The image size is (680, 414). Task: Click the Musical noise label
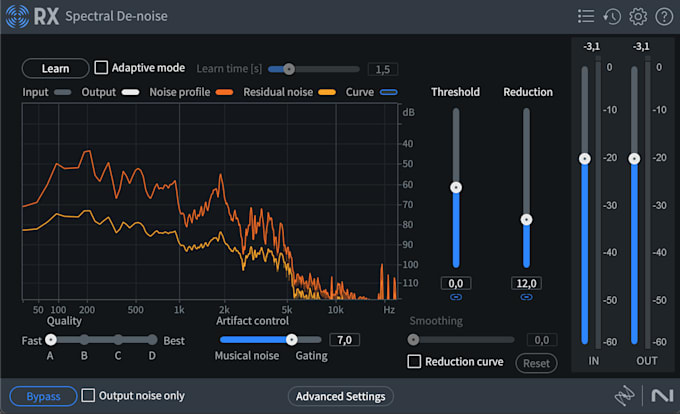pos(247,355)
